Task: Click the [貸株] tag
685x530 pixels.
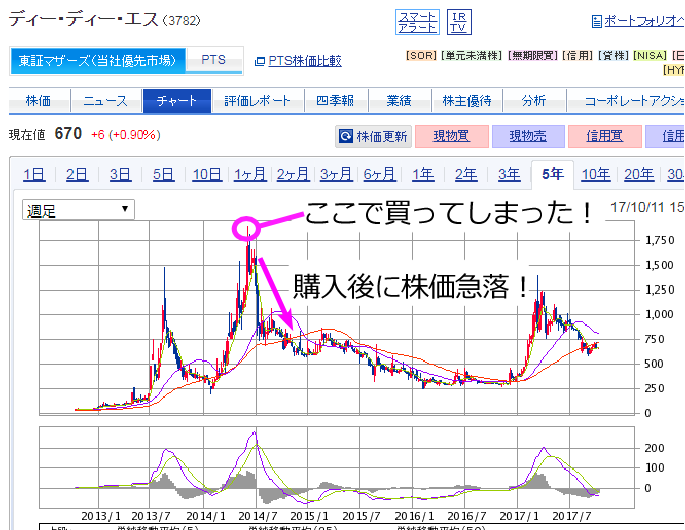Action: tap(613, 55)
